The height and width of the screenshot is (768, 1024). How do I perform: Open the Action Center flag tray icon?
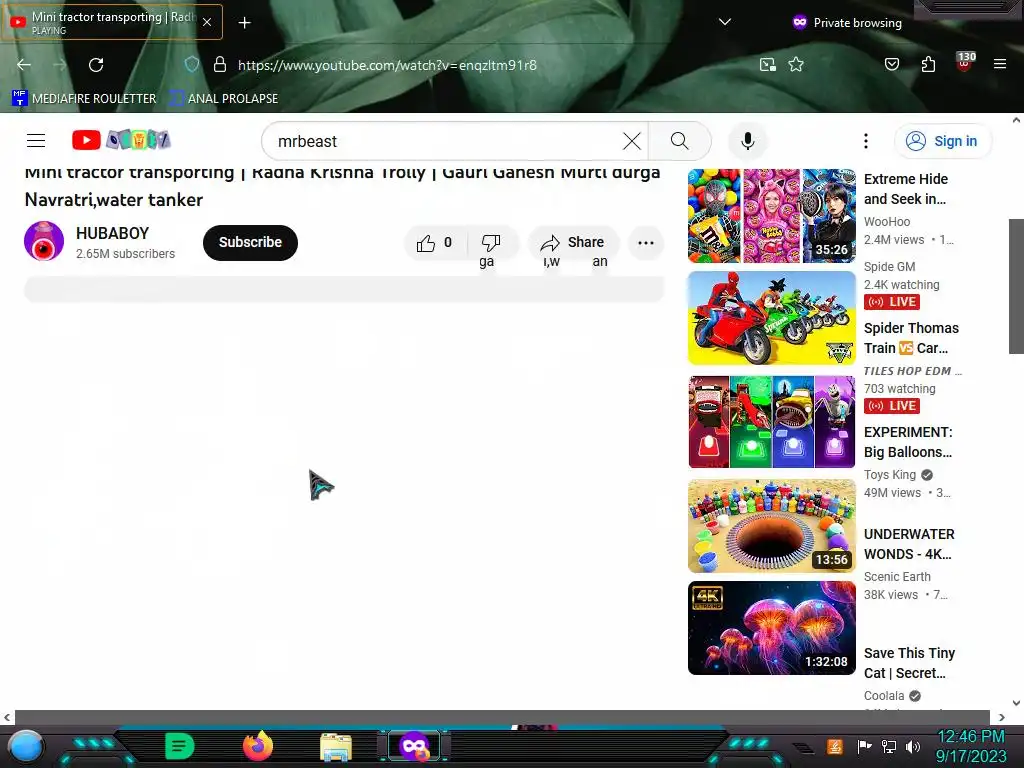[x=864, y=746]
